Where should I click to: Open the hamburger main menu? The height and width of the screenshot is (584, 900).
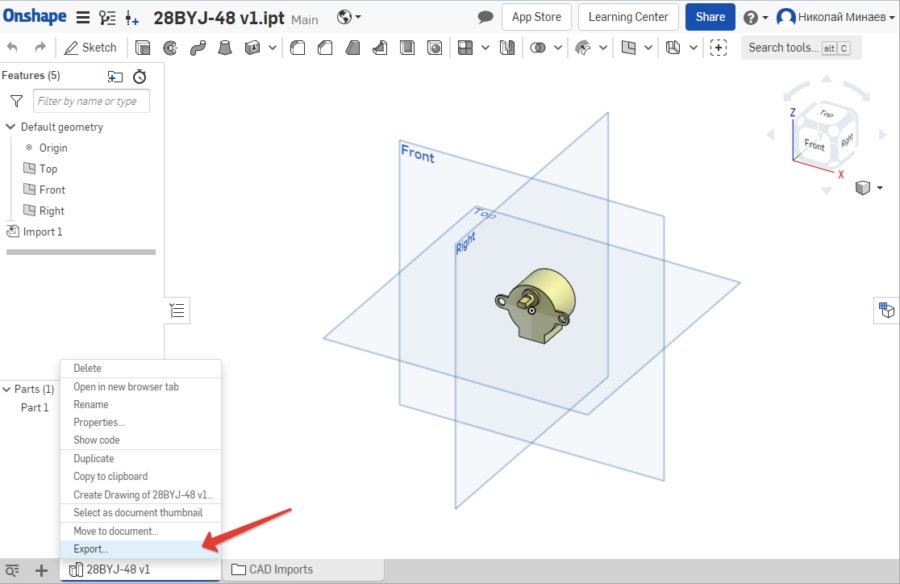click(83, 17)
